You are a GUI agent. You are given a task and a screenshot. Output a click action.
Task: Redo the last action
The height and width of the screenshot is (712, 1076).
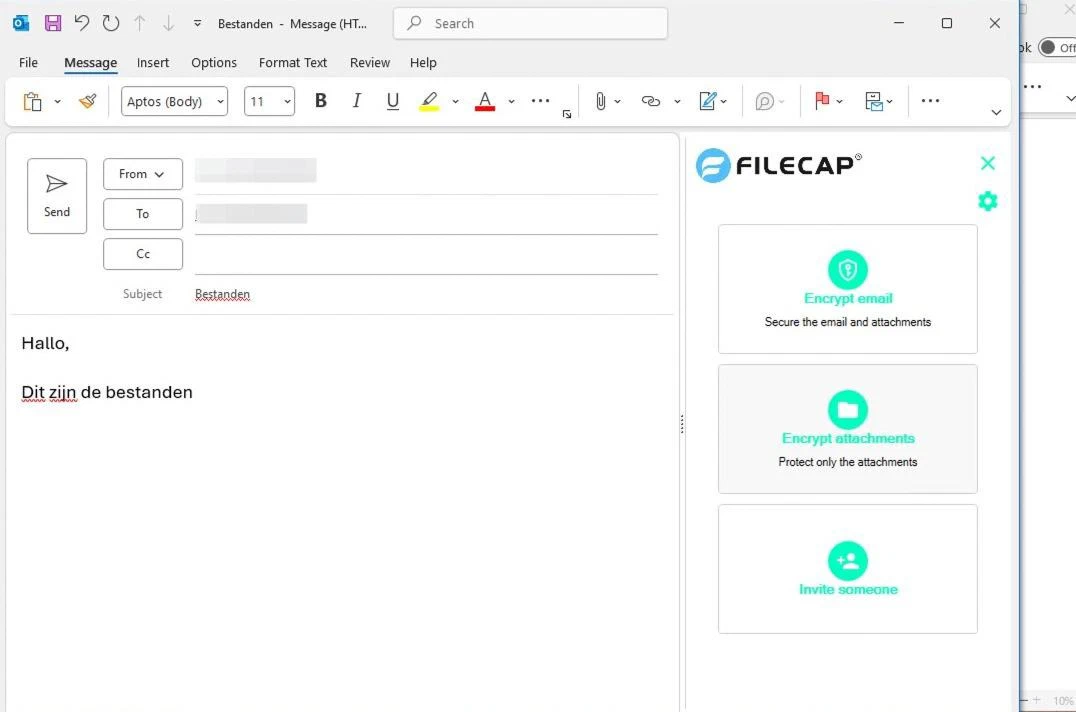tap(110, 23)
